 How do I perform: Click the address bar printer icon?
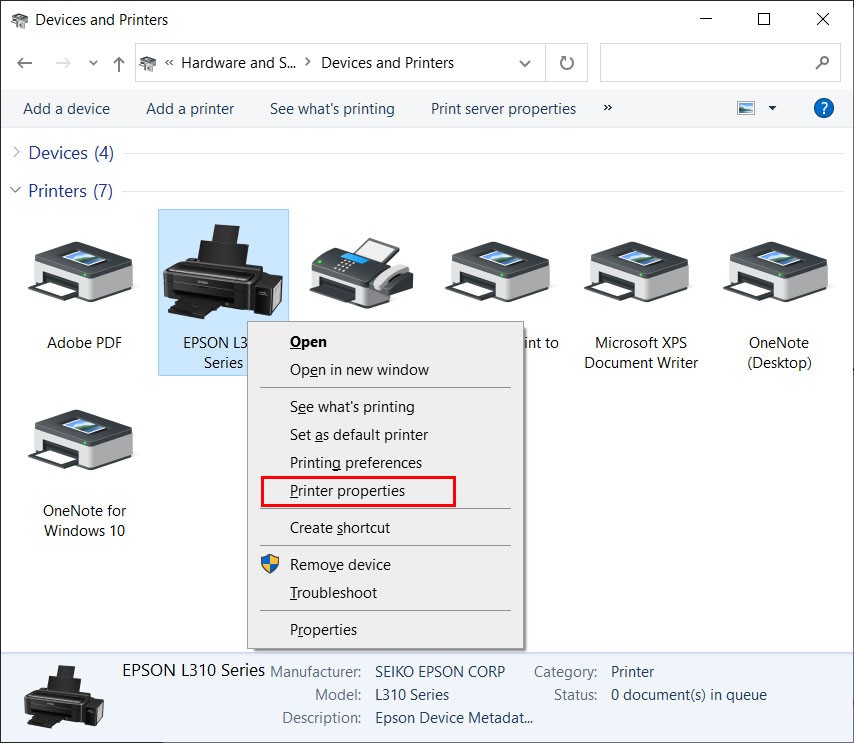tap(148, 63)
